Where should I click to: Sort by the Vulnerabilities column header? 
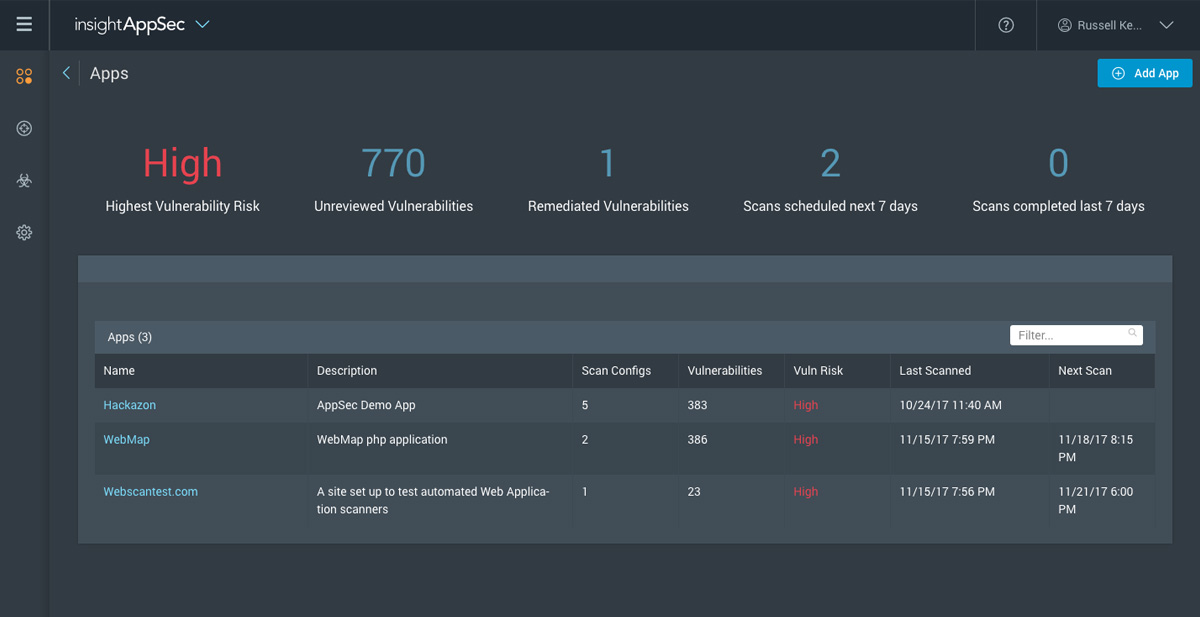click(x=725, y=370)
